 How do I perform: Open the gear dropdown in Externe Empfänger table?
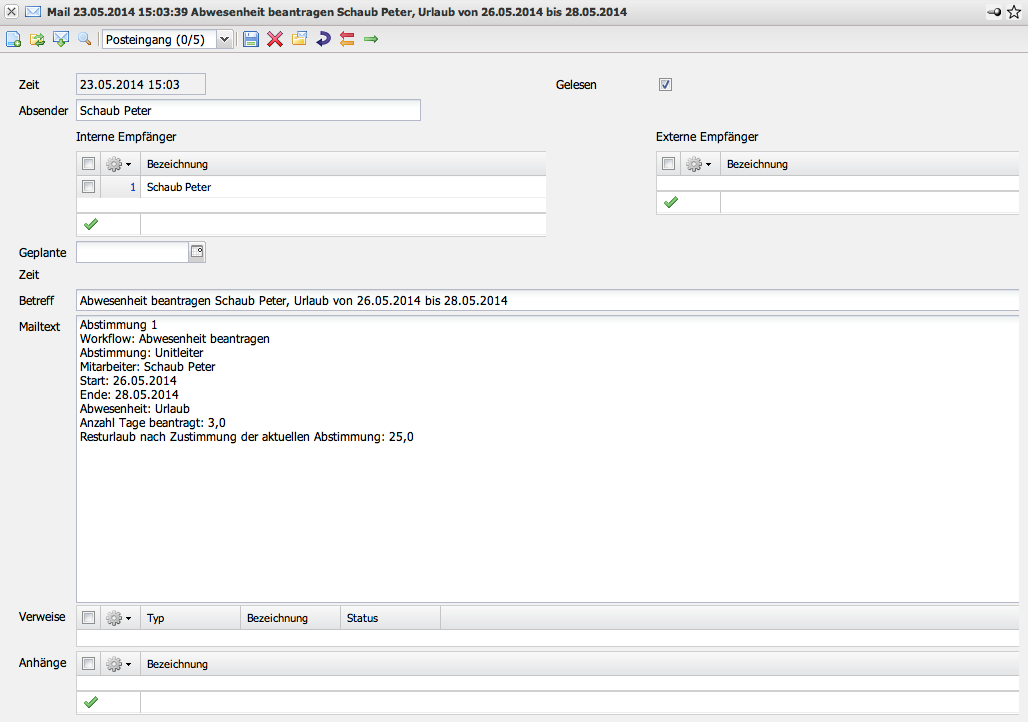[x=699, y=164]
